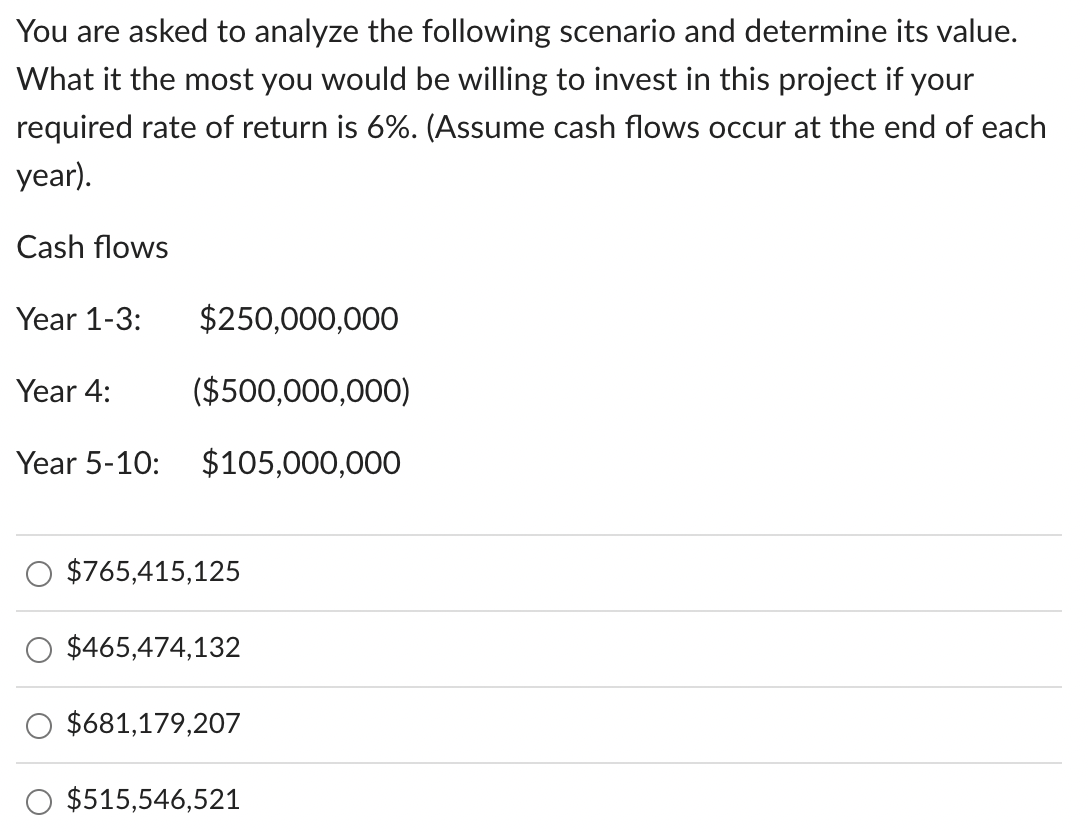Click the ($500,000,000) negative cash flow
The height and width of the screenshot is (832, 1088).
[302, 391]
